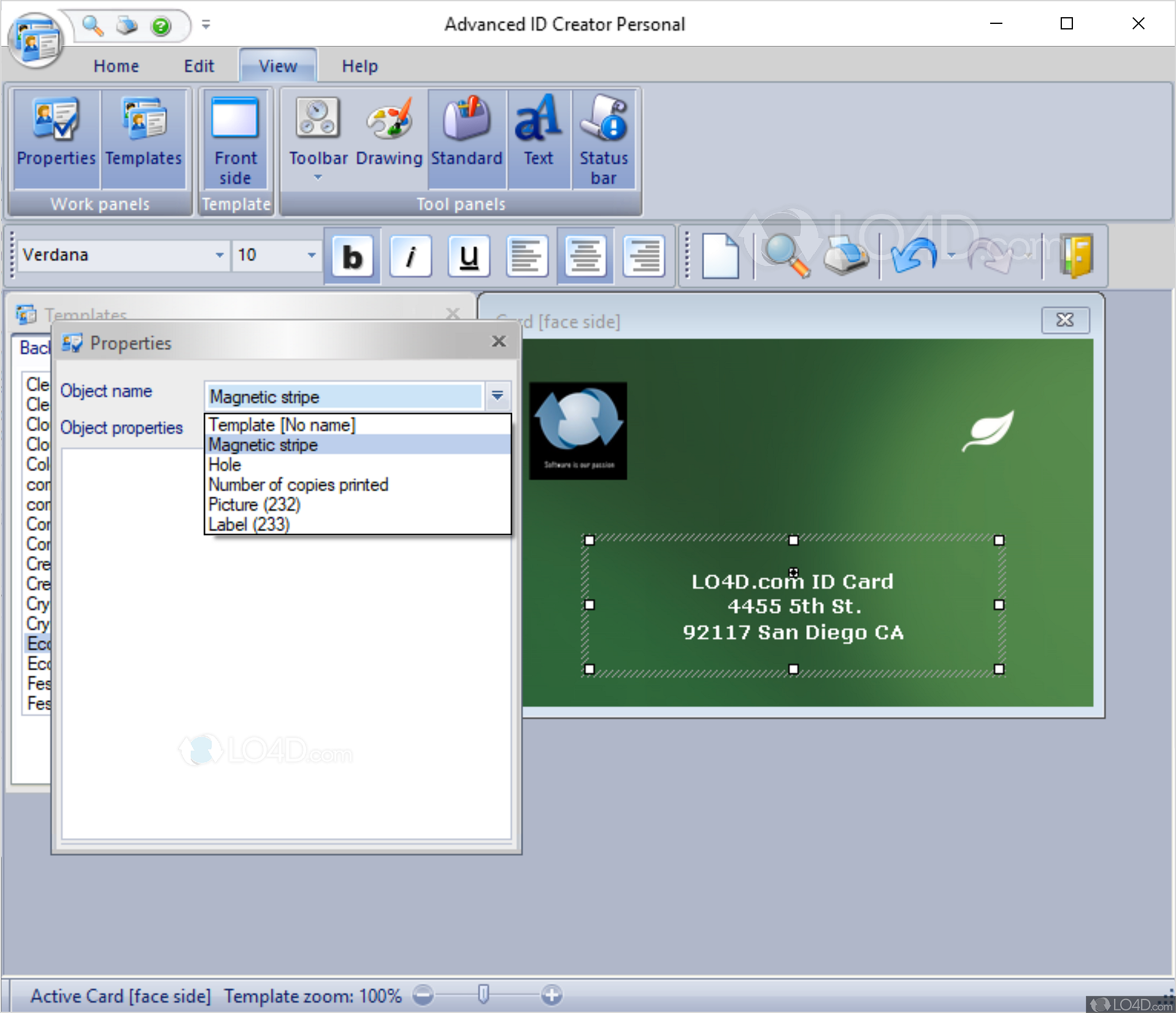Click the undo arrow button
Viewport: 1176px width, 1013px height.
point(913,256)
